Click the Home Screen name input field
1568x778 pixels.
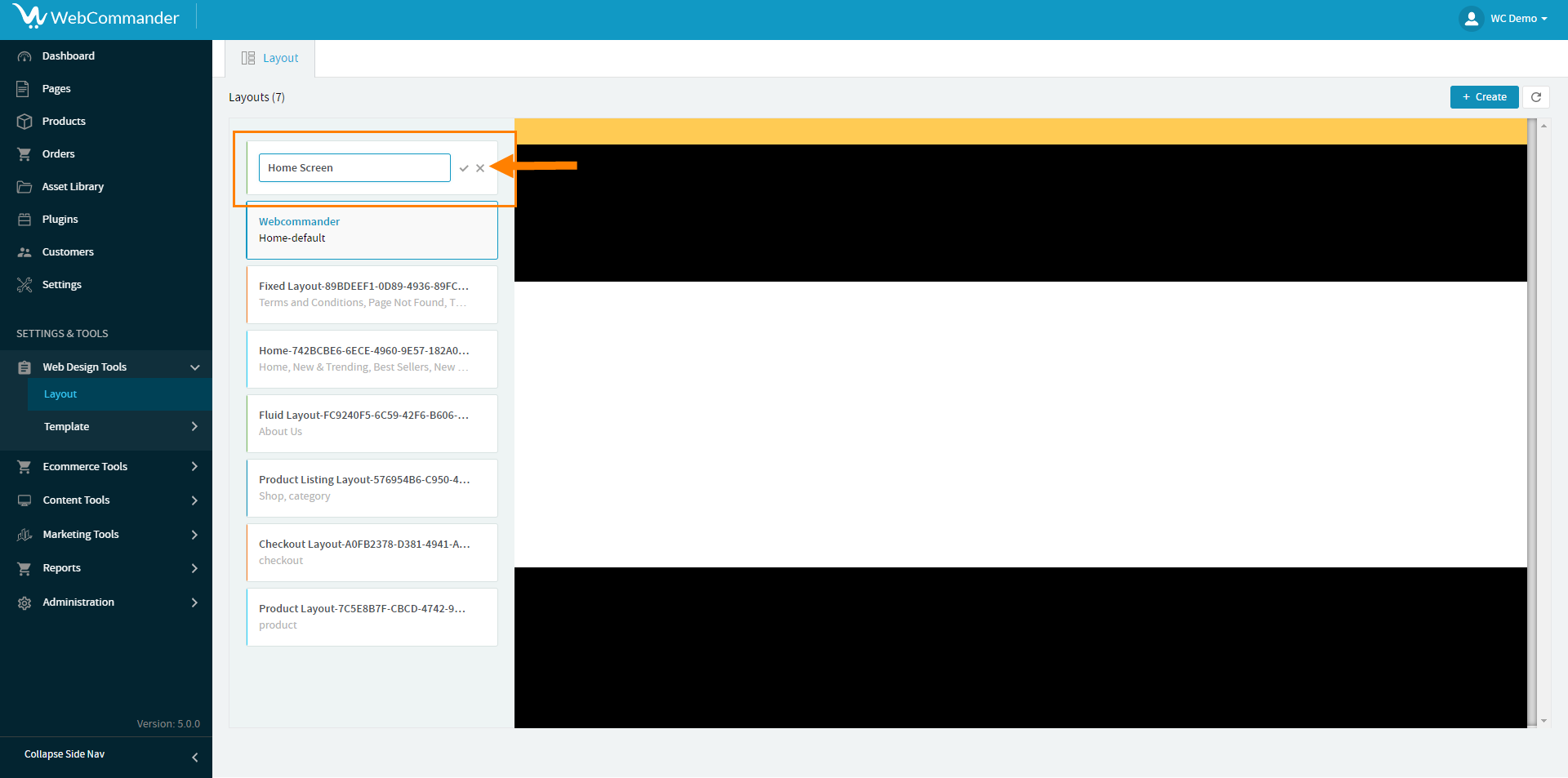tap(354, 168)
